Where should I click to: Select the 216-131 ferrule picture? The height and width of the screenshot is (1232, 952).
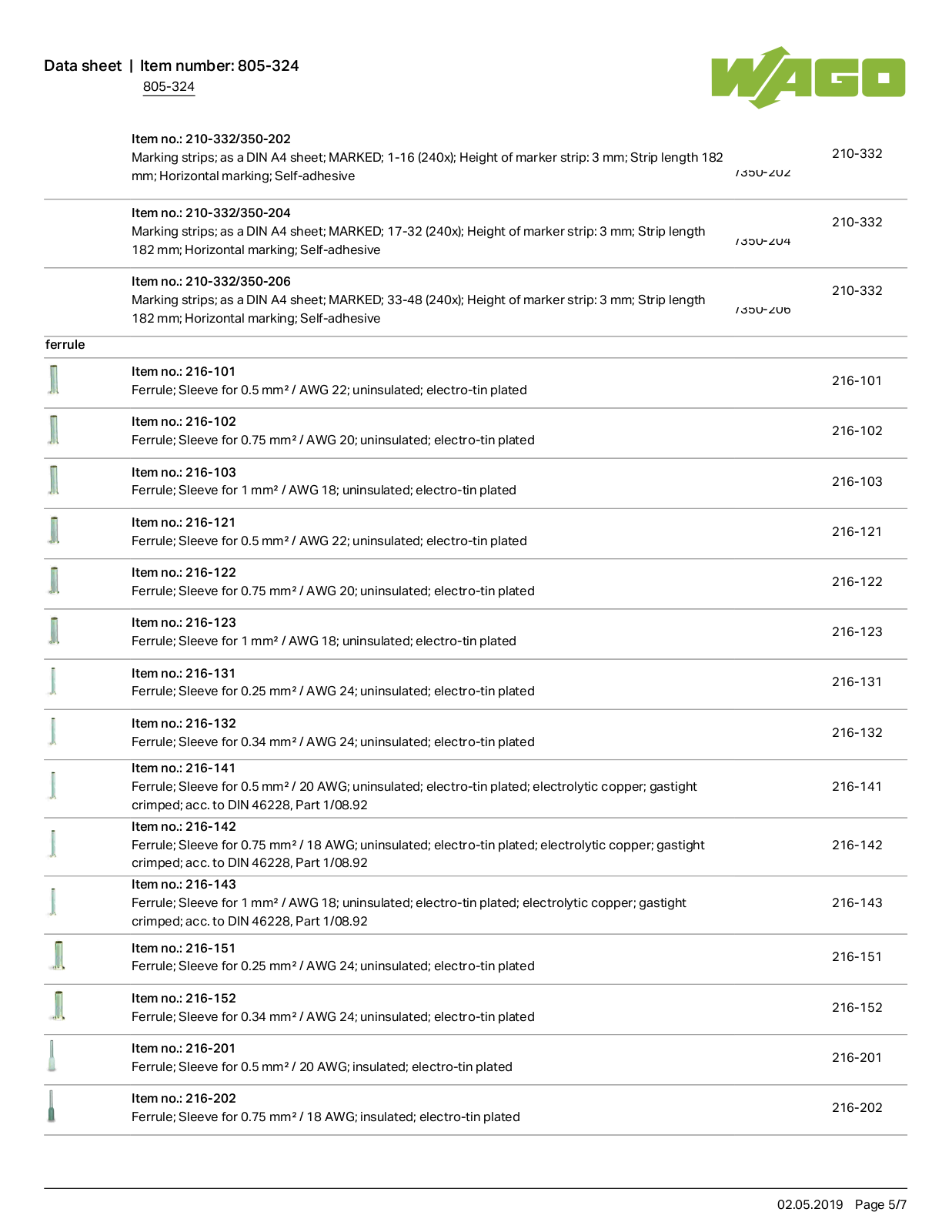coord(53,681)
